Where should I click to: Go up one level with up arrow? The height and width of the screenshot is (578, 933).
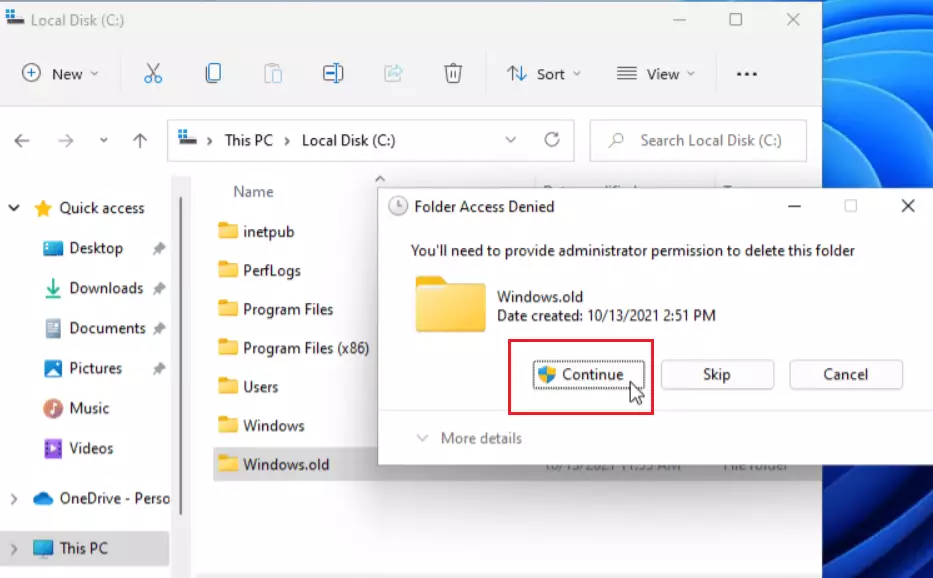[x=140, y=140]
